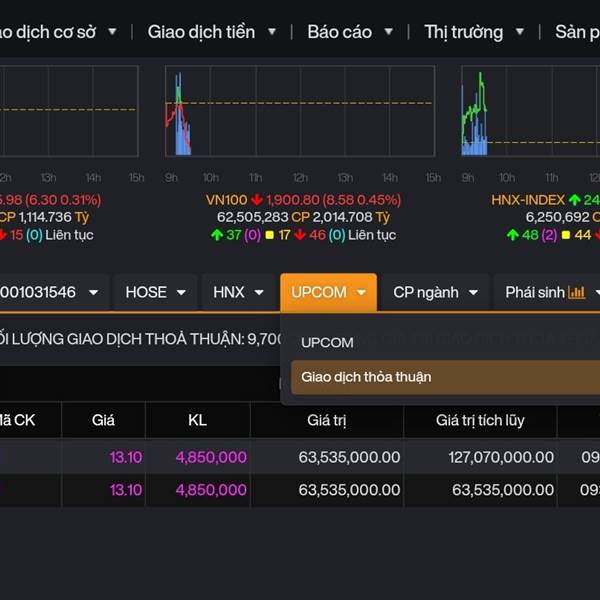Viewport: 600px width, 600px height.
Task: Click the red down arrow next to VN100
Action: point(257,200)
